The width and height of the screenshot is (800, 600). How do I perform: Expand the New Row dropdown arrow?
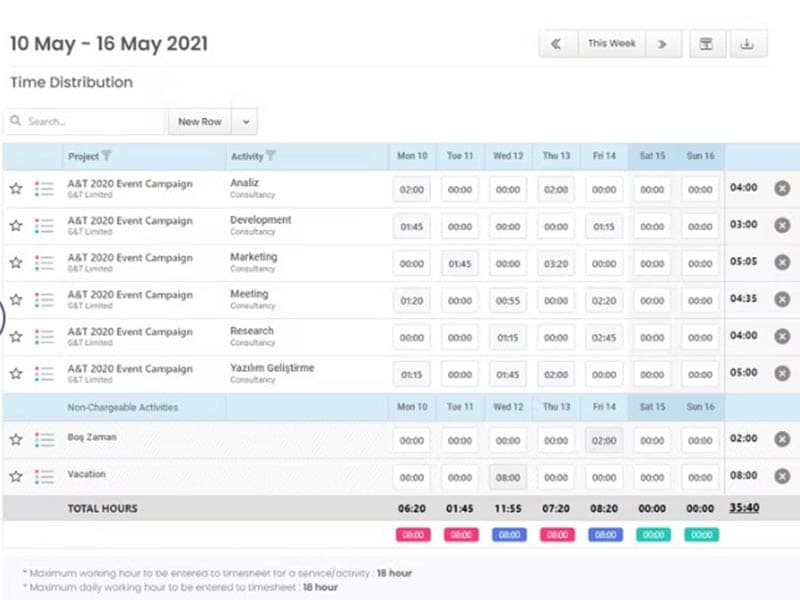tap(245, 122)
